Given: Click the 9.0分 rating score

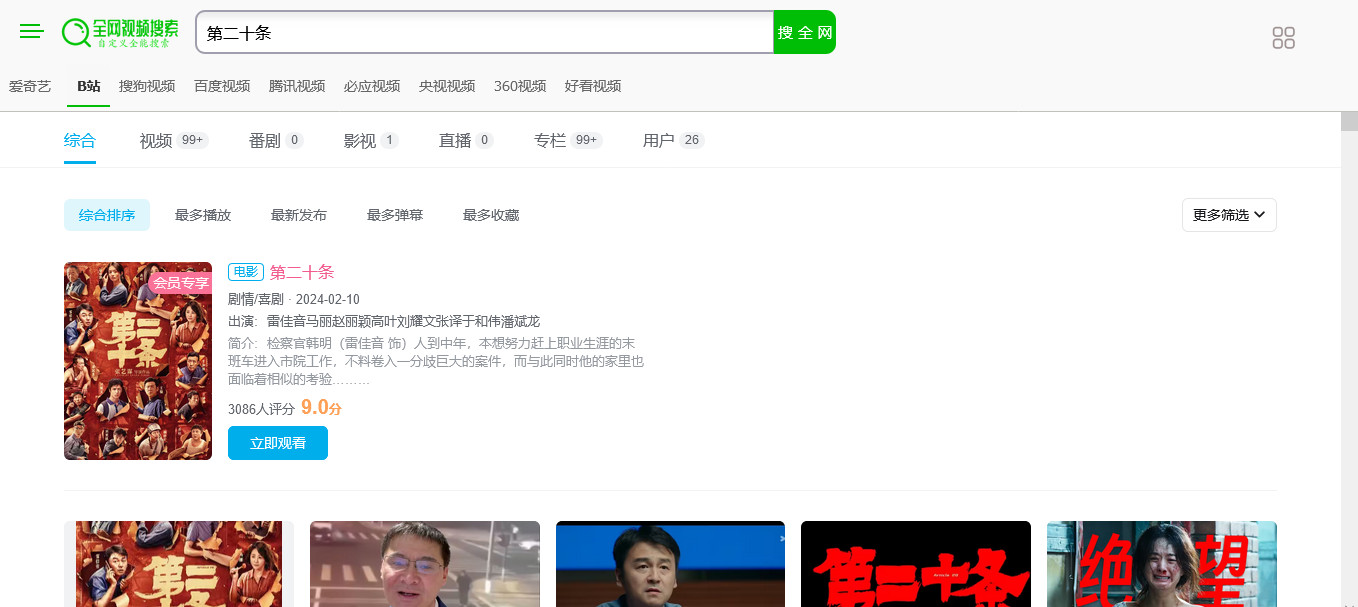Looking at the screenshot, I should (x=321, y=407).
